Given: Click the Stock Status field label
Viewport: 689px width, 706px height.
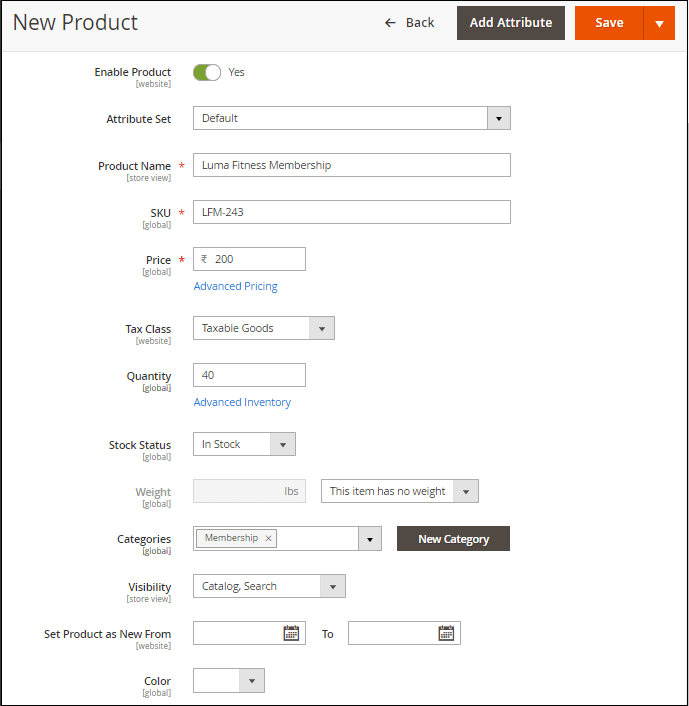Looking at the screenshot, I should click(x=140, y=445).
